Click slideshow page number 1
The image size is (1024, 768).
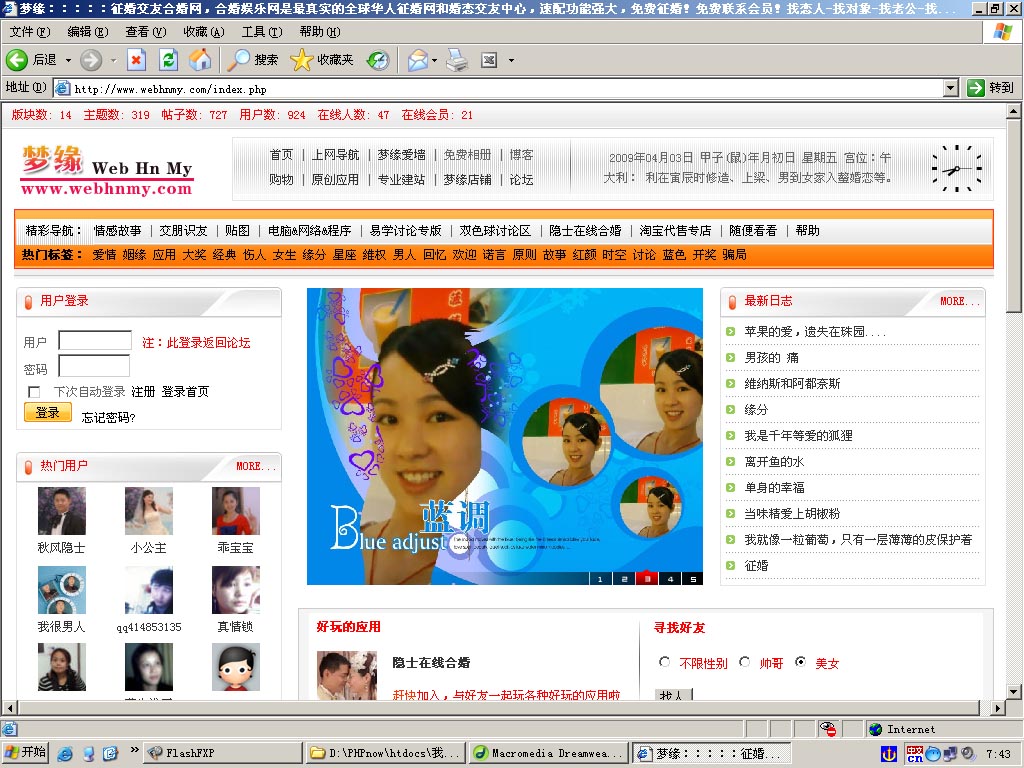[600, 579]
